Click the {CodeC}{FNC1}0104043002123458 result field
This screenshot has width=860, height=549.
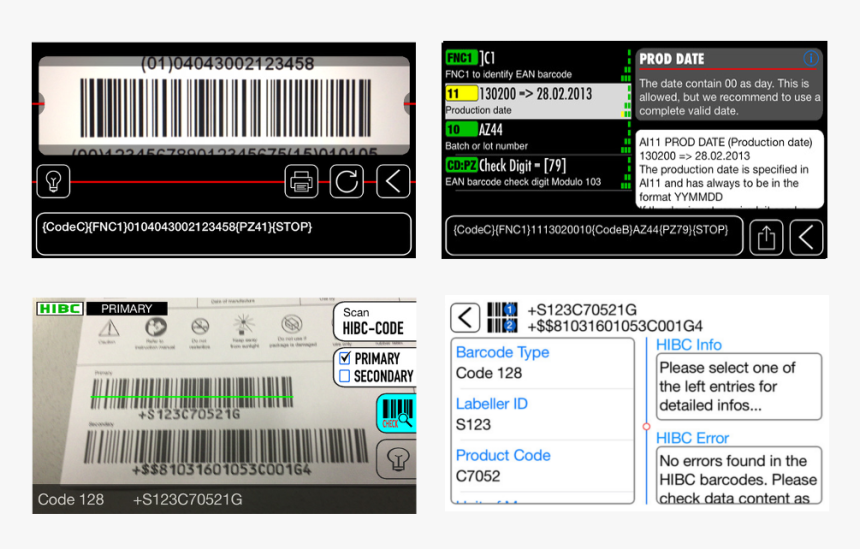pos(224,234)
